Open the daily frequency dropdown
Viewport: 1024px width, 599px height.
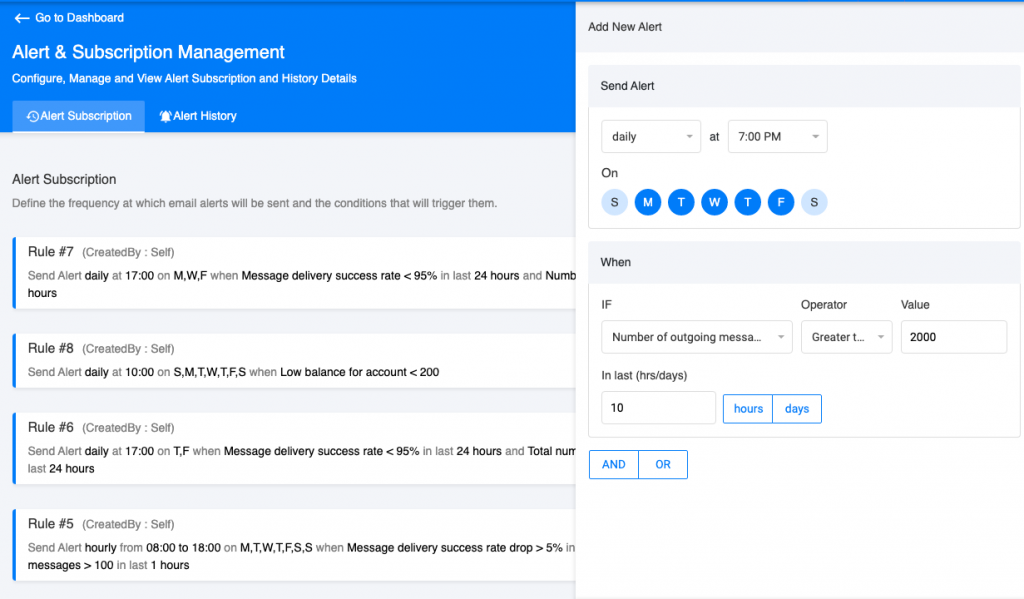(x=650, y=137)
